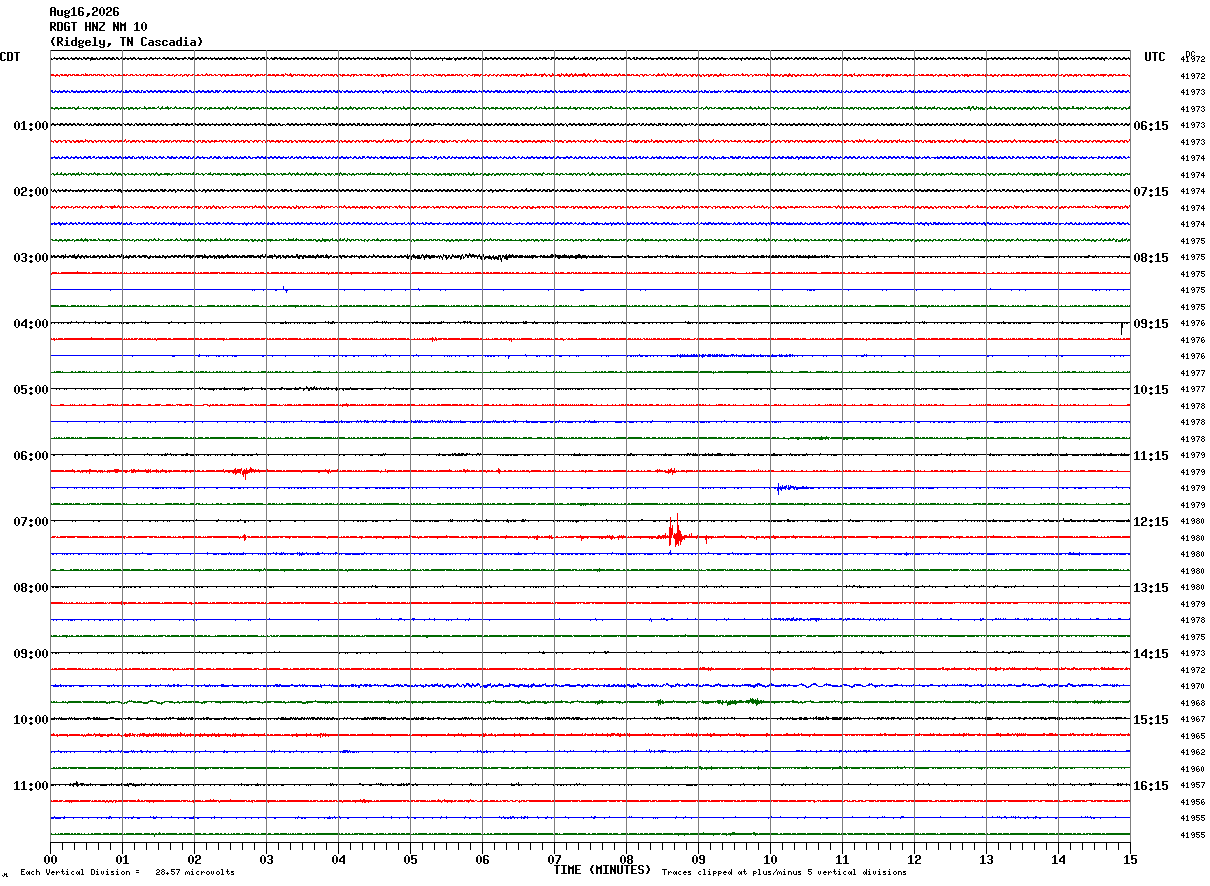Image resolution: width=1210 pixels, height=886 pixels.
Task: Select the 05:00 CDT time label
Action: tap(31, 390)
